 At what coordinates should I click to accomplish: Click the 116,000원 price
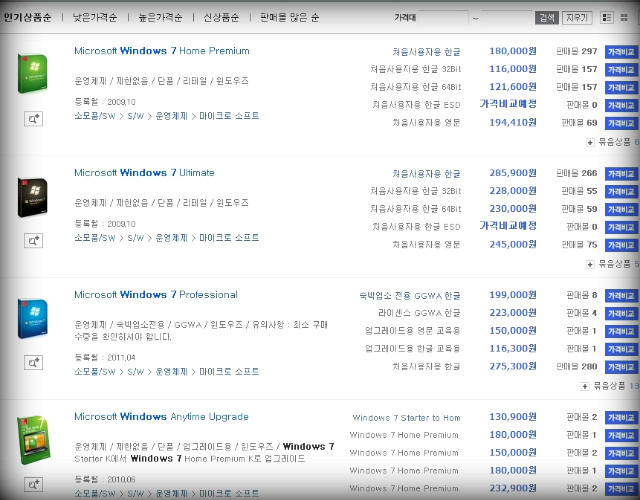tap(513, 69)
